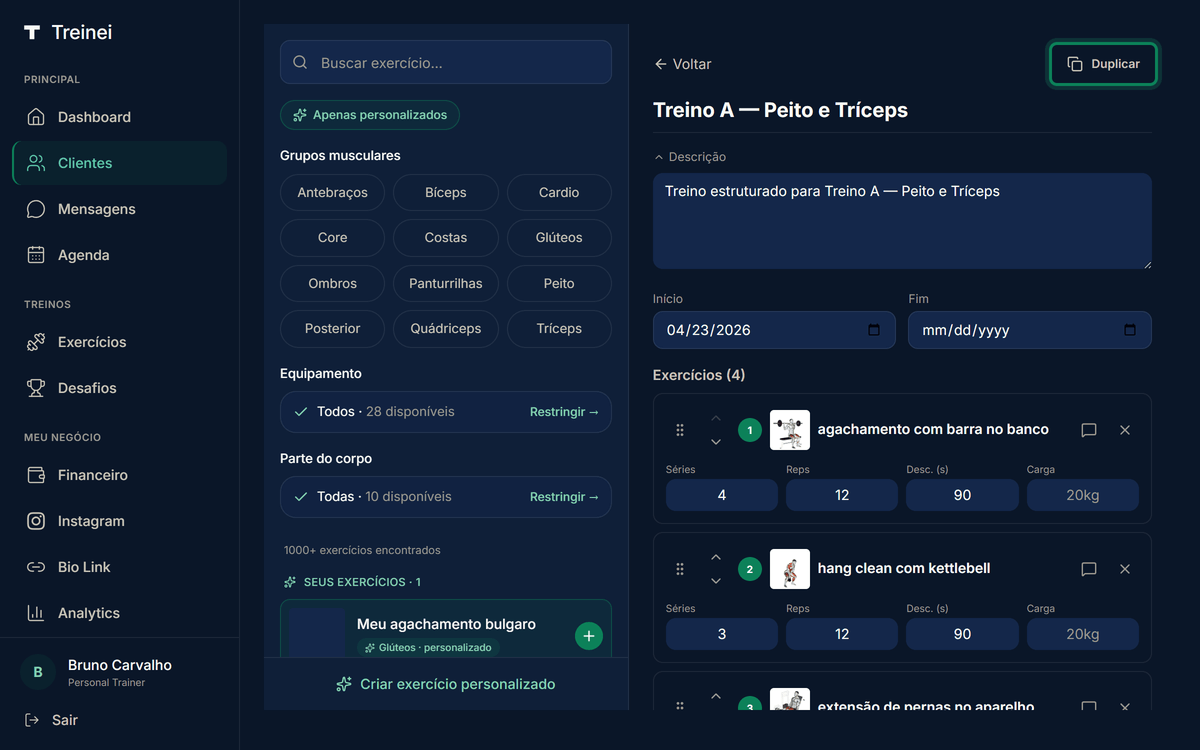Remove hang clean com kettlebell exercise
Viewport: 1200px width, 750px height.
pyautogui.click(x=1125, y=569)
